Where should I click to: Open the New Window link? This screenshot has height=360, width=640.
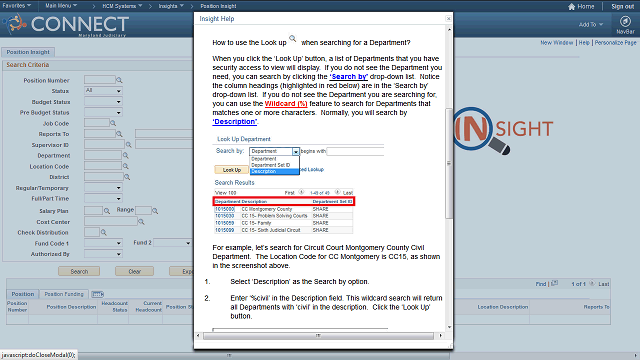(x=557, y=42)
